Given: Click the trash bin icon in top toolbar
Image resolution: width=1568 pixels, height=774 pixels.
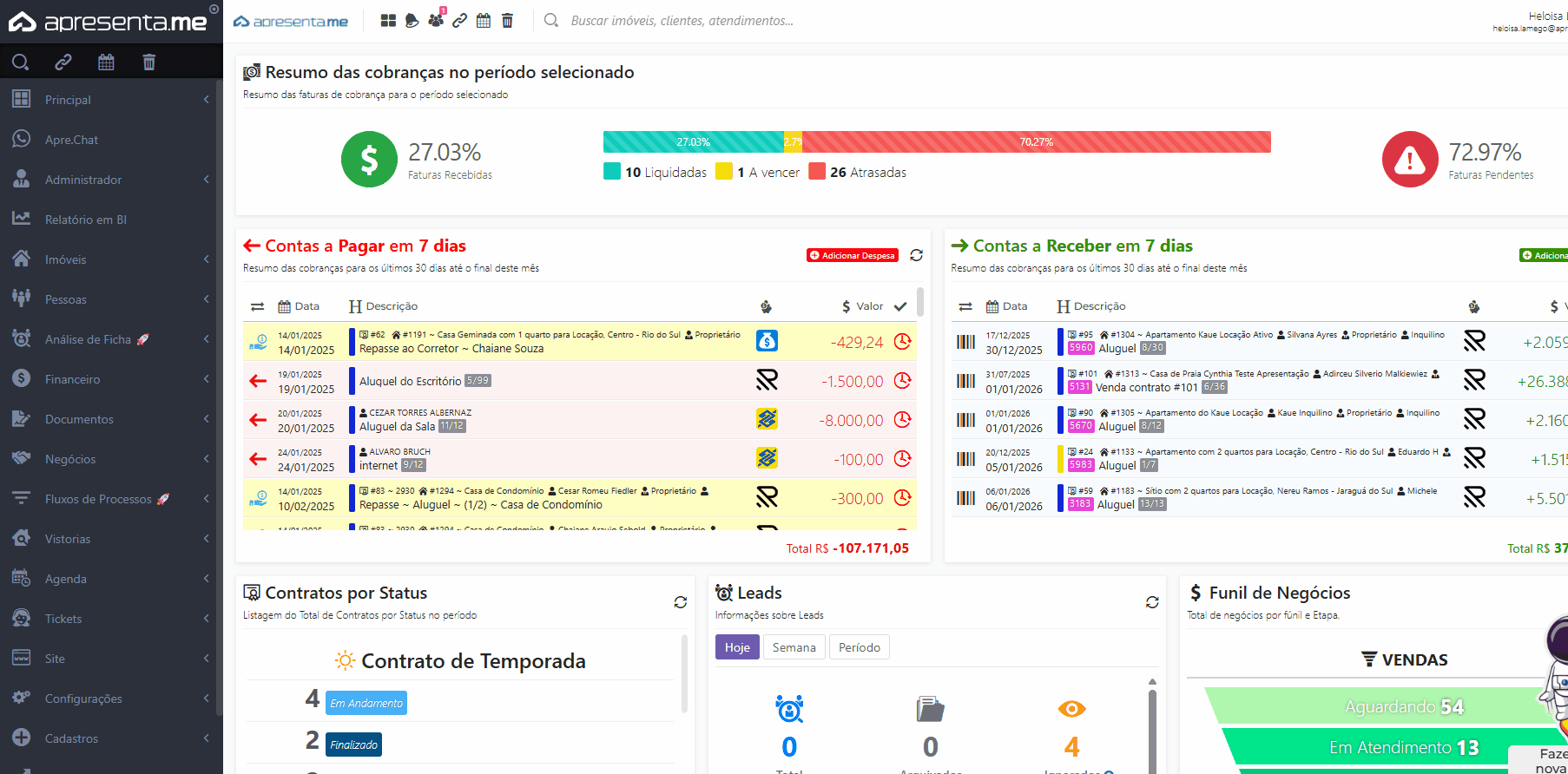Looking at the screenshot, I should [x=507, y=20].
